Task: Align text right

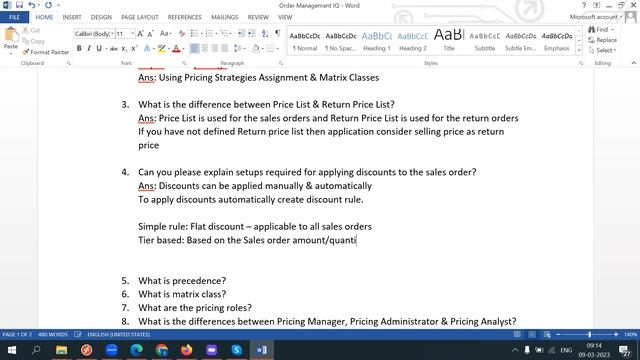Action: 214,49
